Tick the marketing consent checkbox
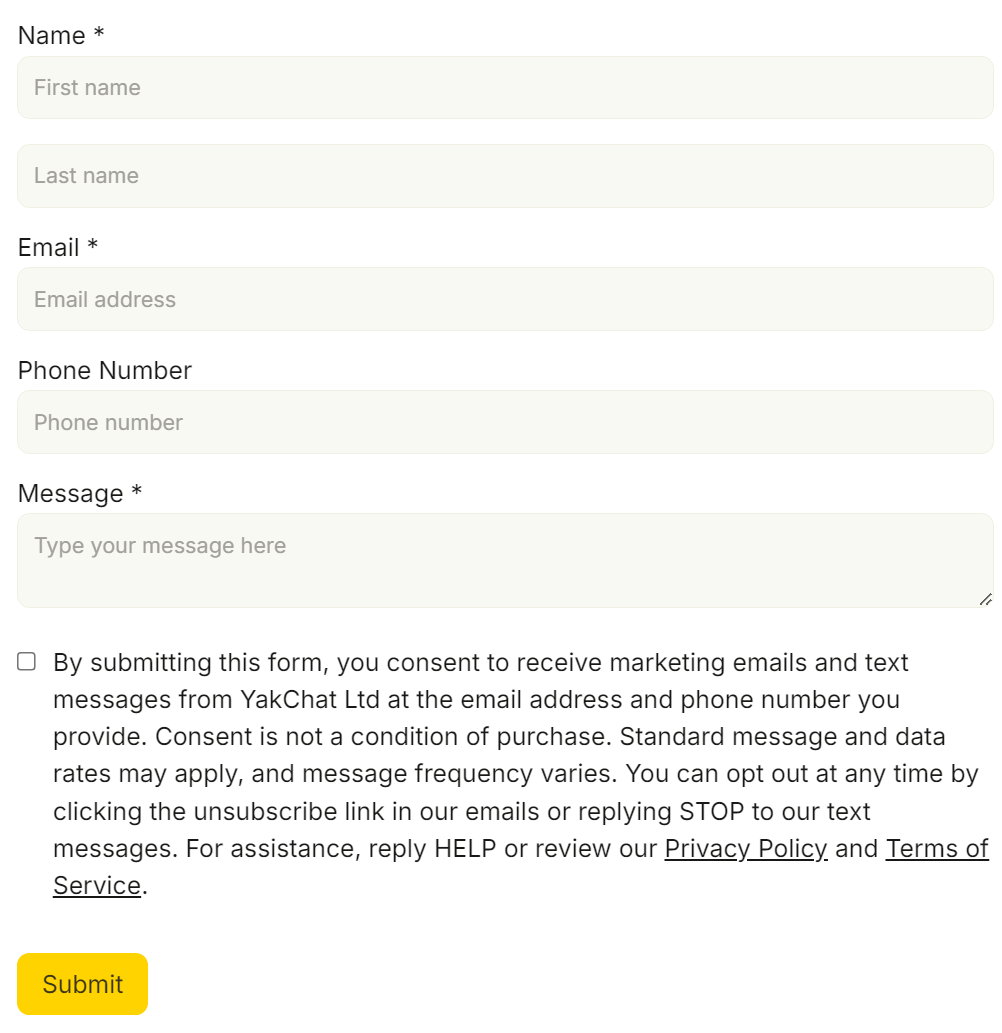Screen dimensions: 1002x1033 pos(26,661)
